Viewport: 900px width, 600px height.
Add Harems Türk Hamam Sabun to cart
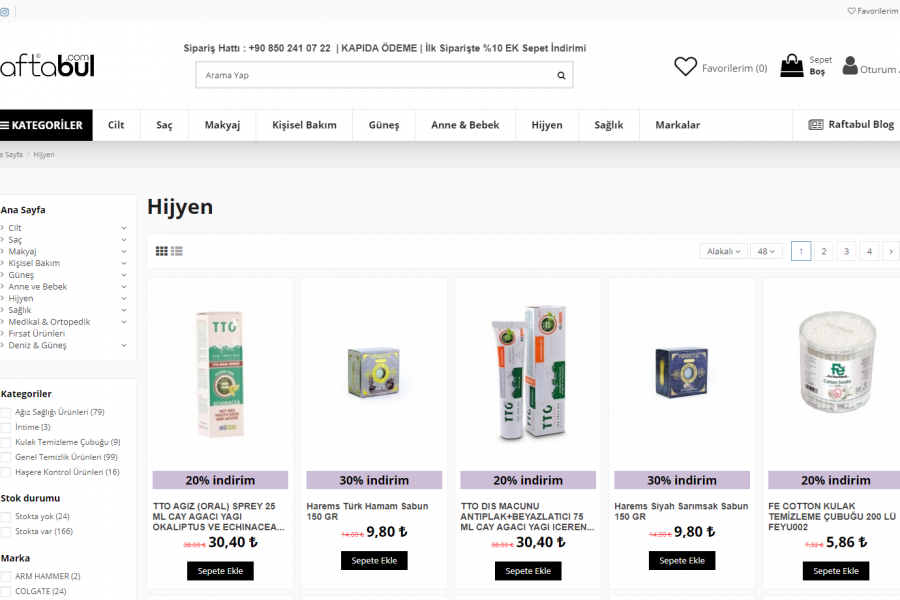[x=374, y=560]
